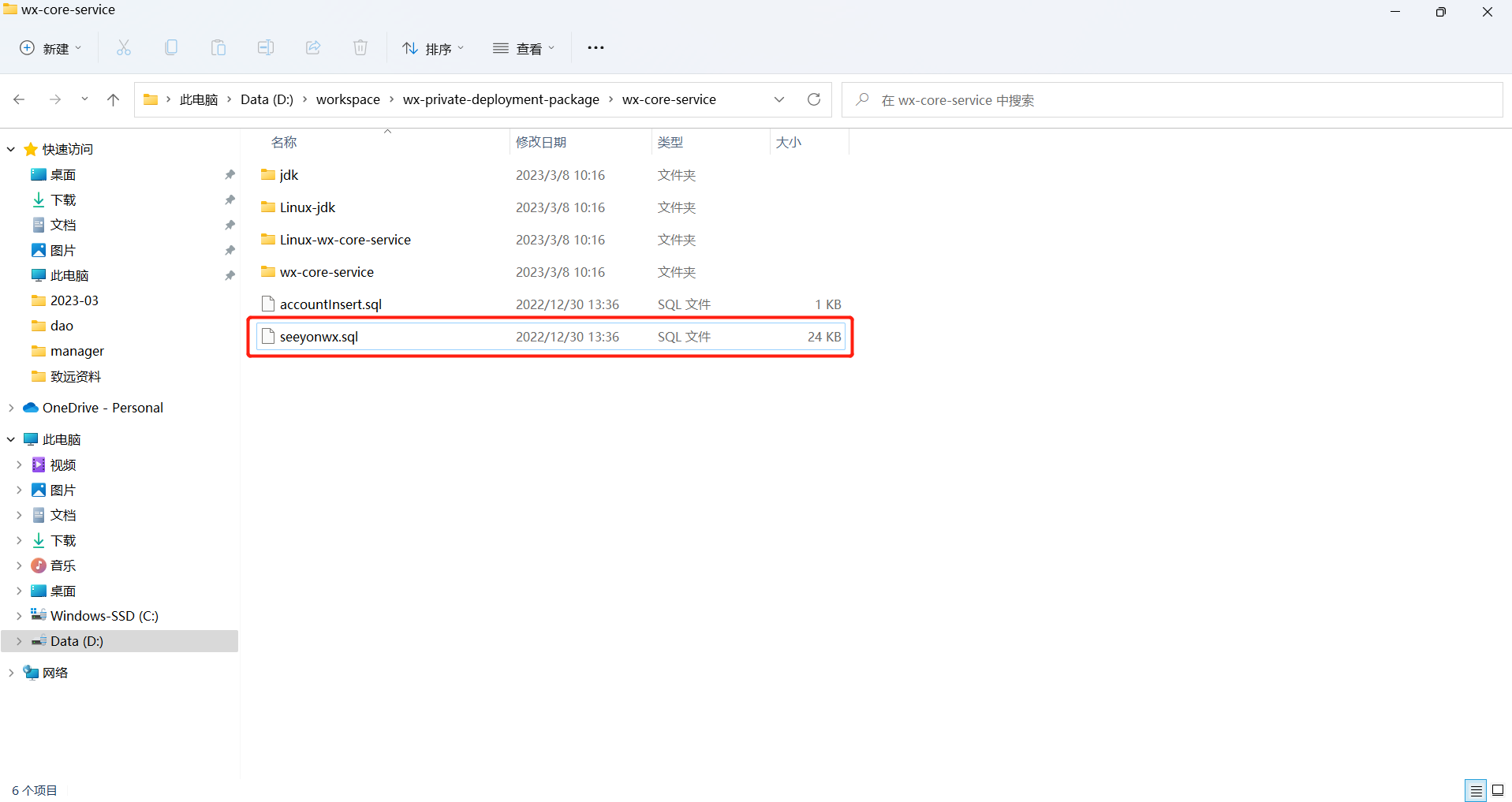Expand the OneDrive - Personal tree node
This screenshot has width=1512, height=802.
coord(11,408)
